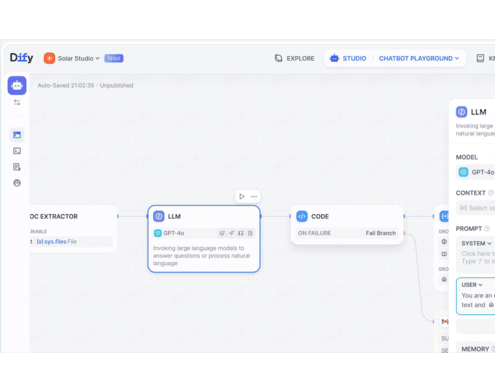
Task: Click the CODE node blue output handle
Action: point(404,216)
